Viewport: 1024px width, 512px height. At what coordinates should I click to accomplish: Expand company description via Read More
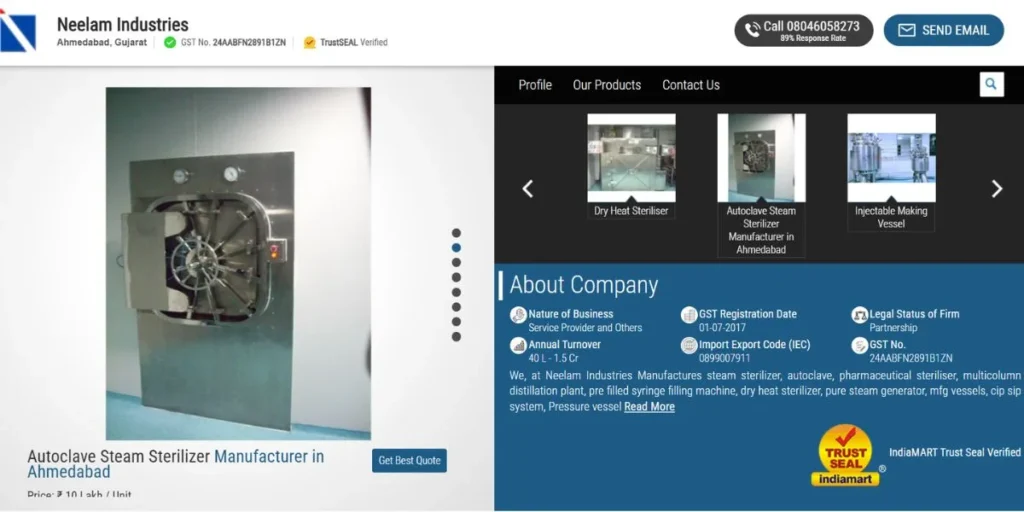coord(649,407)
